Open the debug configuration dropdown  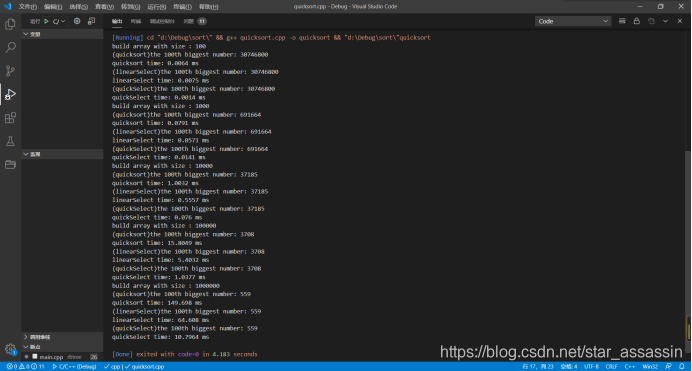click(x=59, y=21)
